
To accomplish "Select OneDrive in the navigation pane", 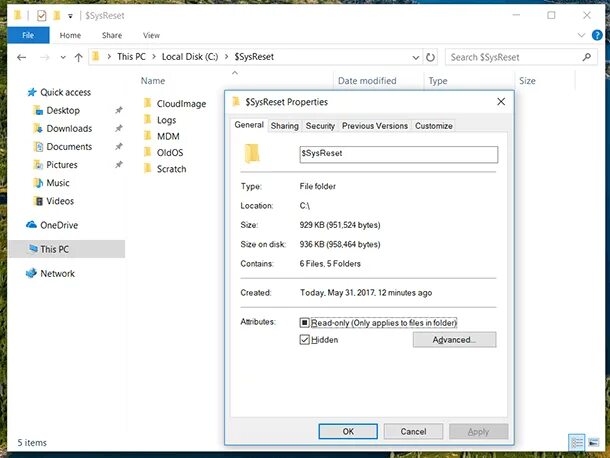I will coord(59,225).
